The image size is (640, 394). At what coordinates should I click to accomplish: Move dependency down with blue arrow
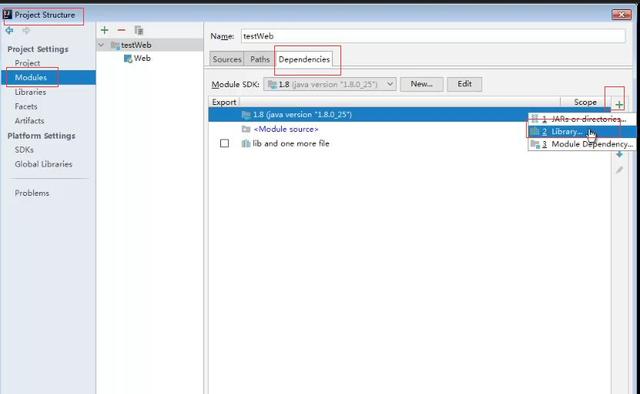(619, 155)
